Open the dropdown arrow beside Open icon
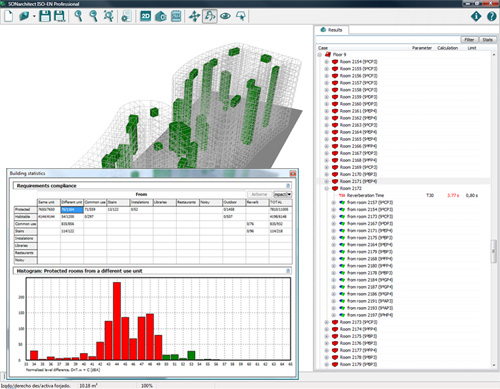This screenshot has height=389, width=500. pyautogui.click(x=34, y=16)
